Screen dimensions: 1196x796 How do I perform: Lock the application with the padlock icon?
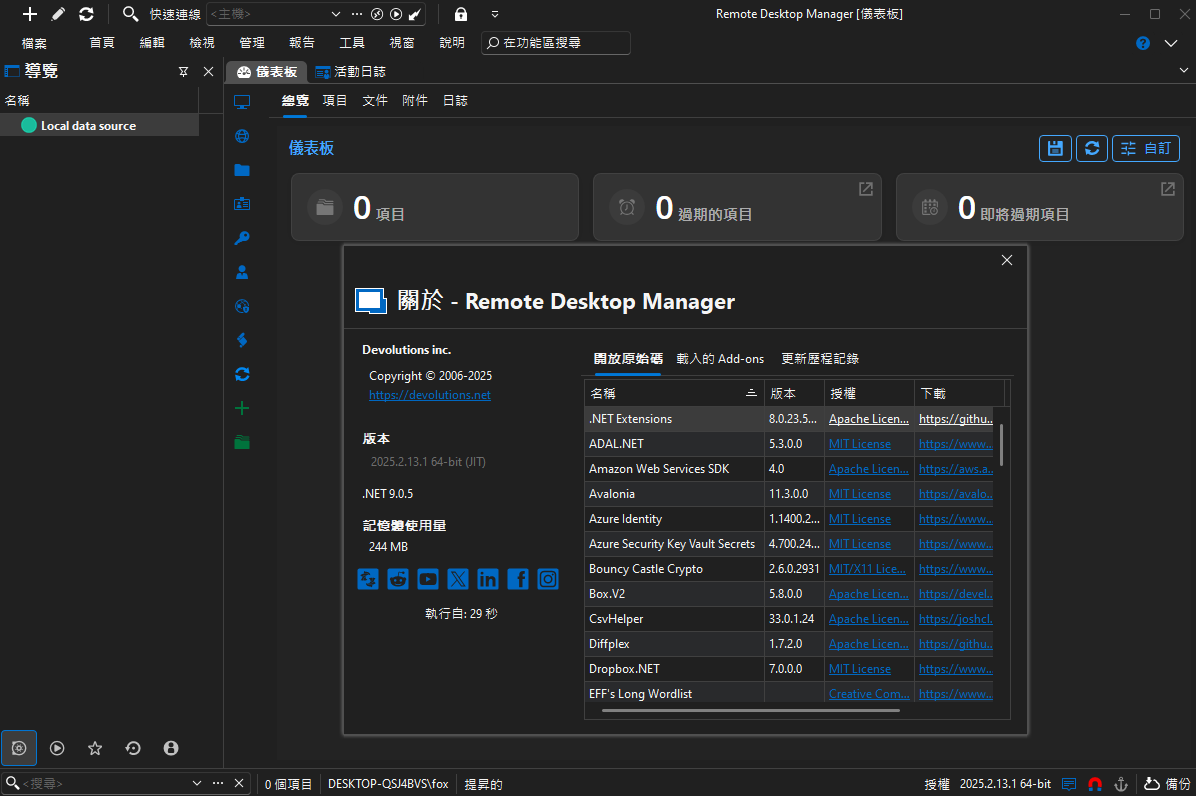pos(461,14)
